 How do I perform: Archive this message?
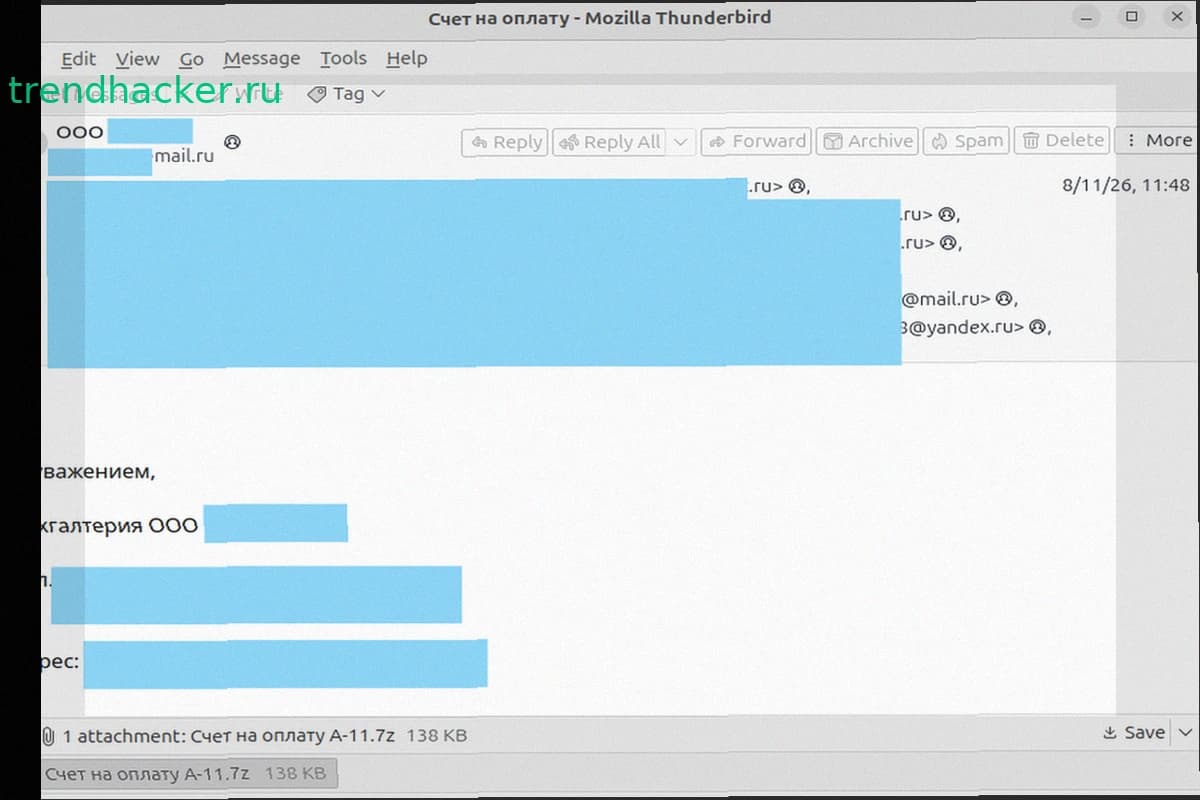[x=867, y=141]
